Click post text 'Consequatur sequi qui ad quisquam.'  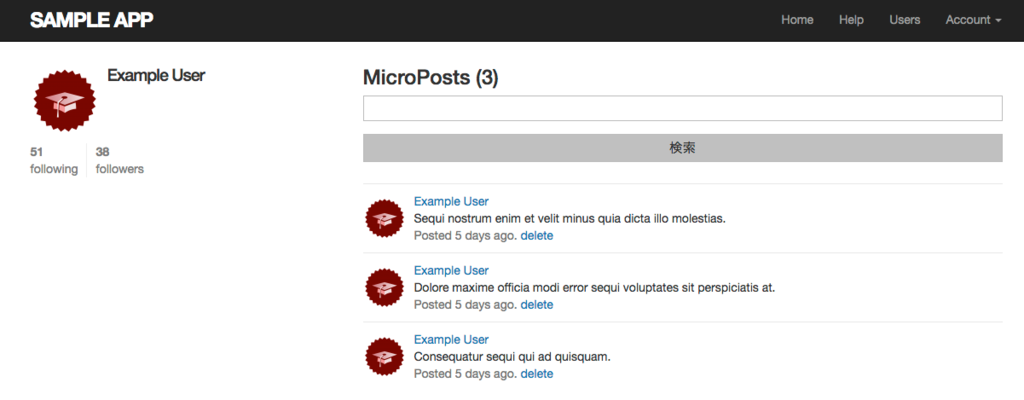click(513, 357)
